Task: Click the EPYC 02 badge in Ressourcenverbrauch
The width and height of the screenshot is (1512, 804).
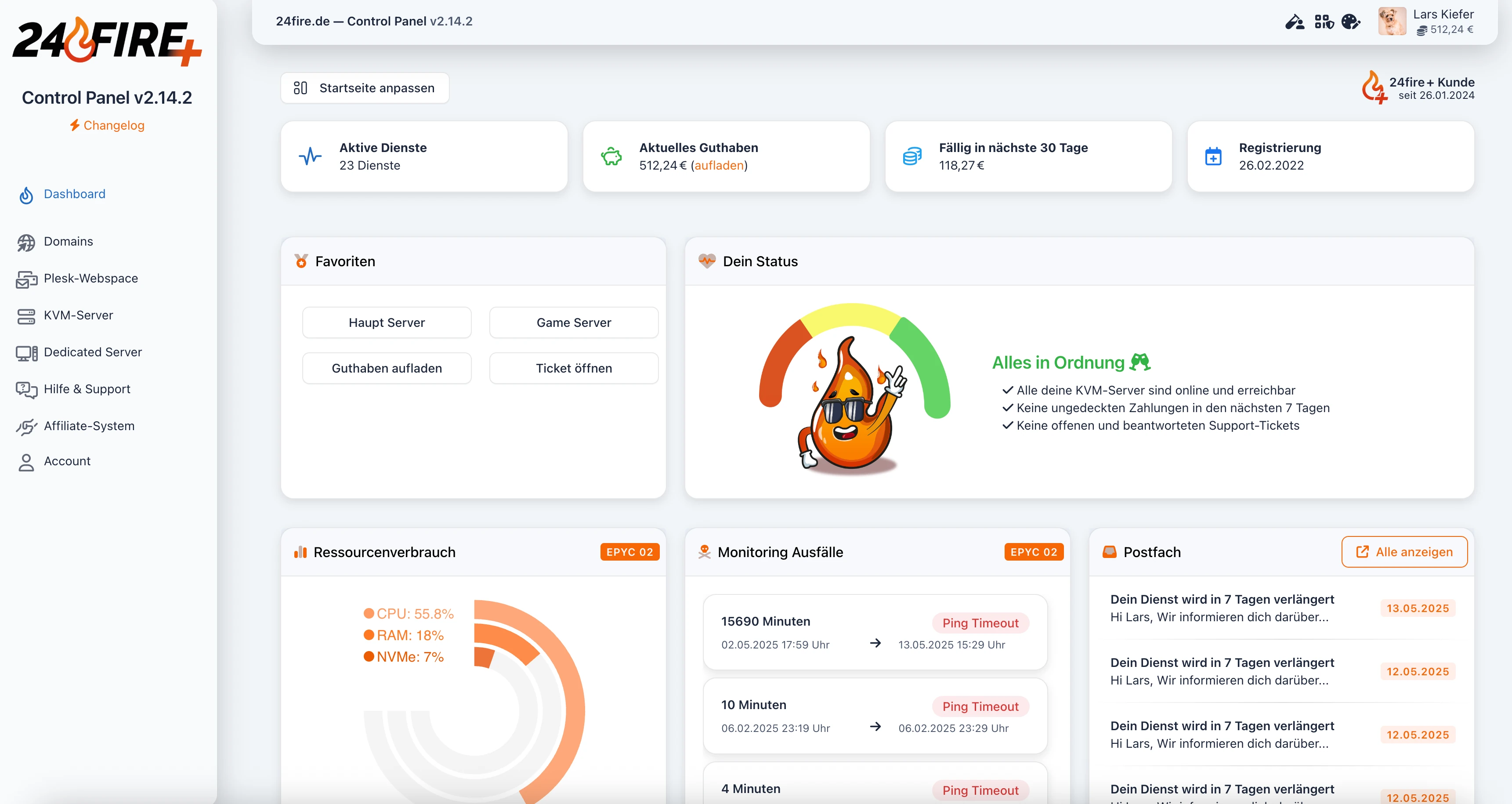Action: coord(629,552)
